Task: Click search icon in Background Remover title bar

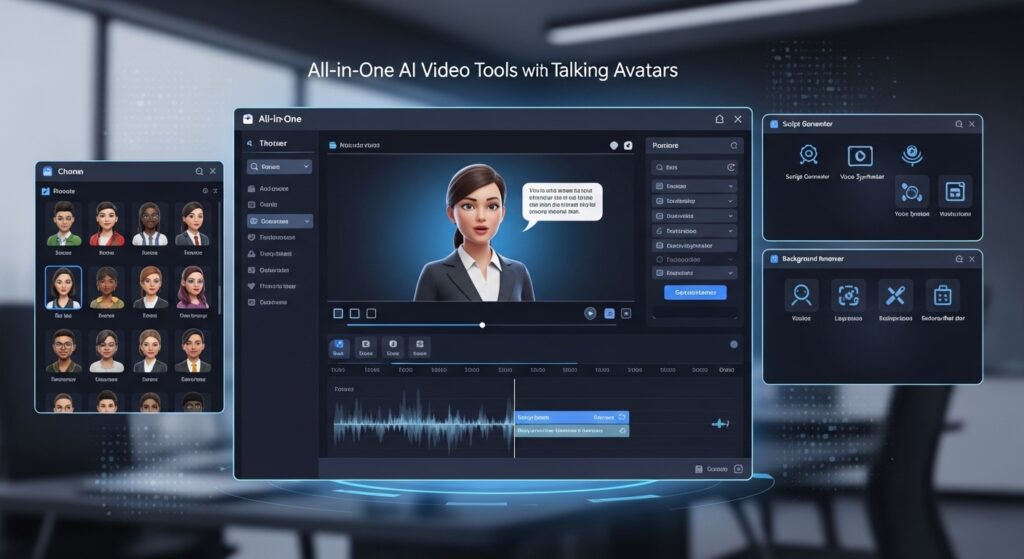Action: (x=959, y=259)
